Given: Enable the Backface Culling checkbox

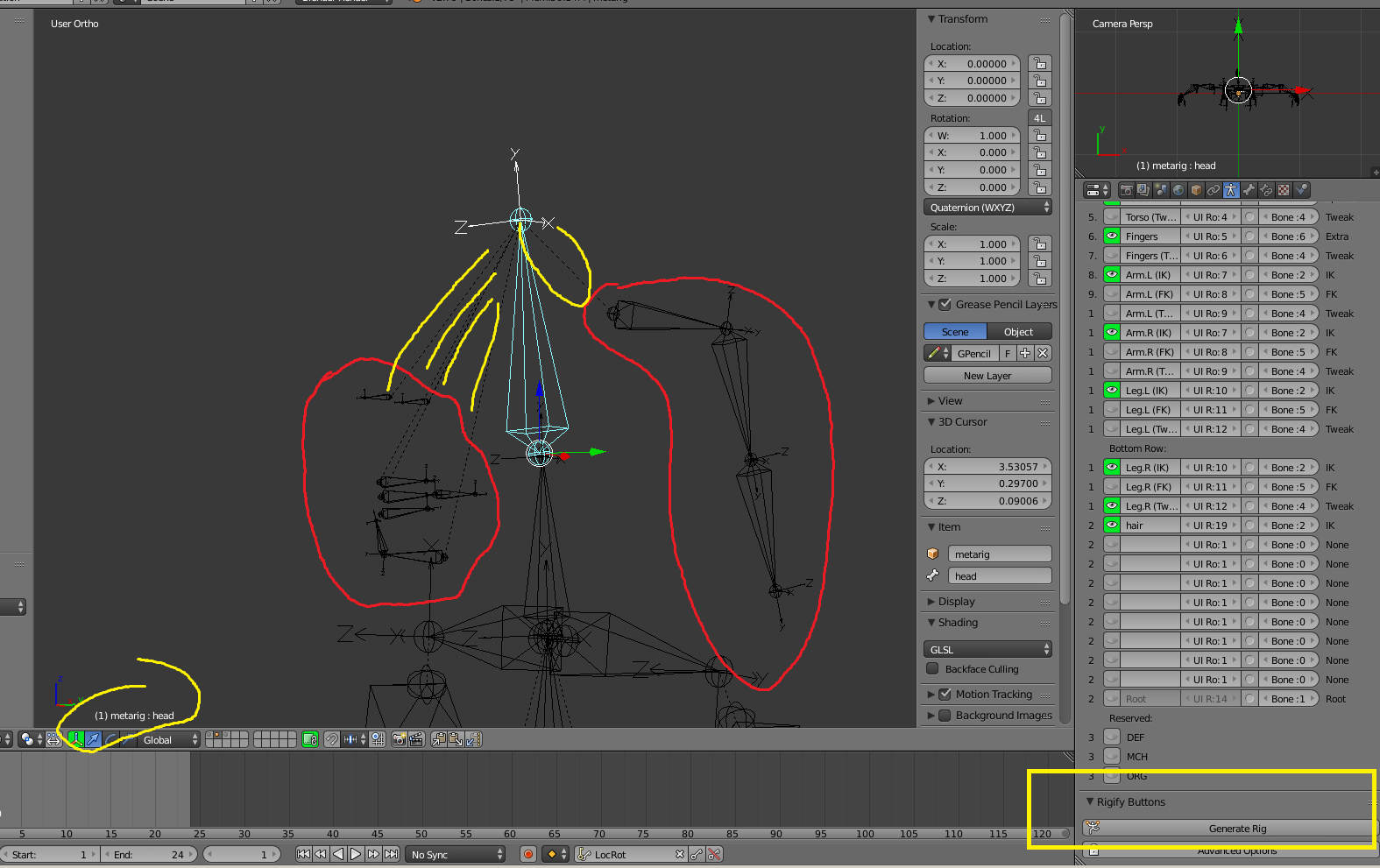Looking at the screenshot, I should 932,669.
